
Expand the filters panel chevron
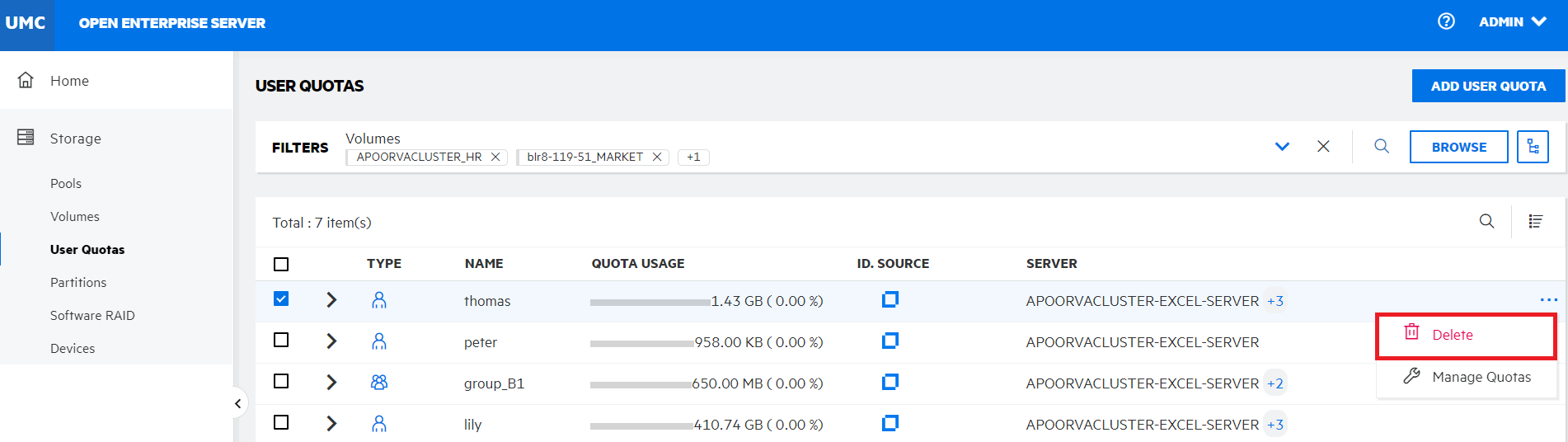point(1282,146)
